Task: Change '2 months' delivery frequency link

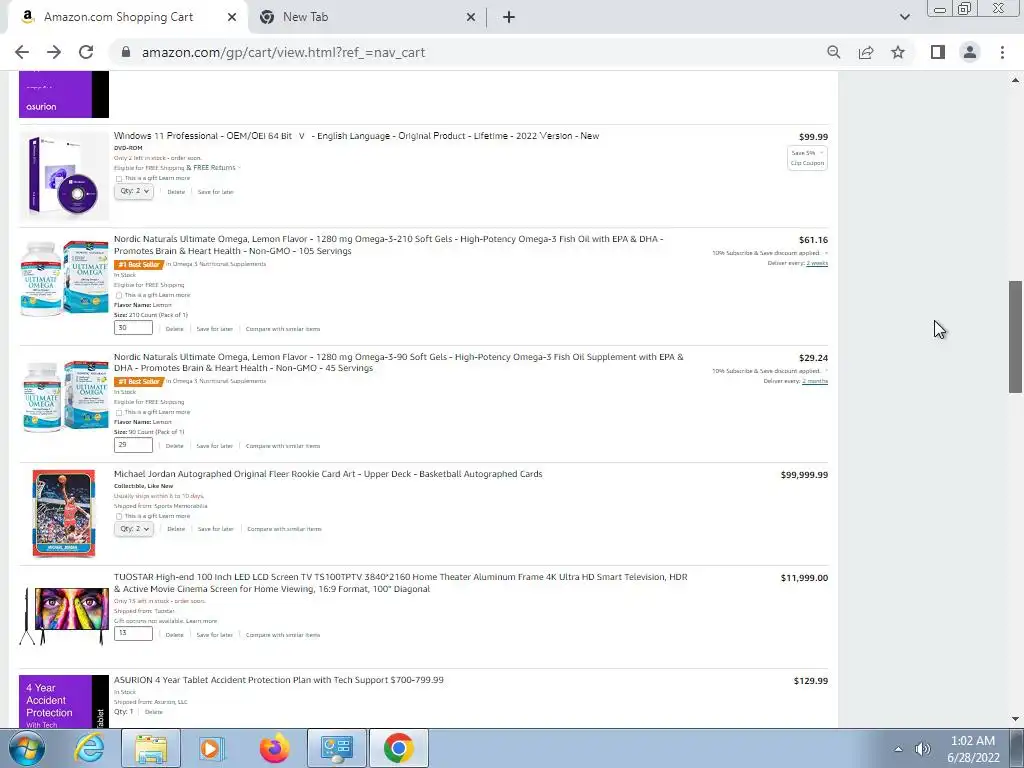Action: click(815, 381)
